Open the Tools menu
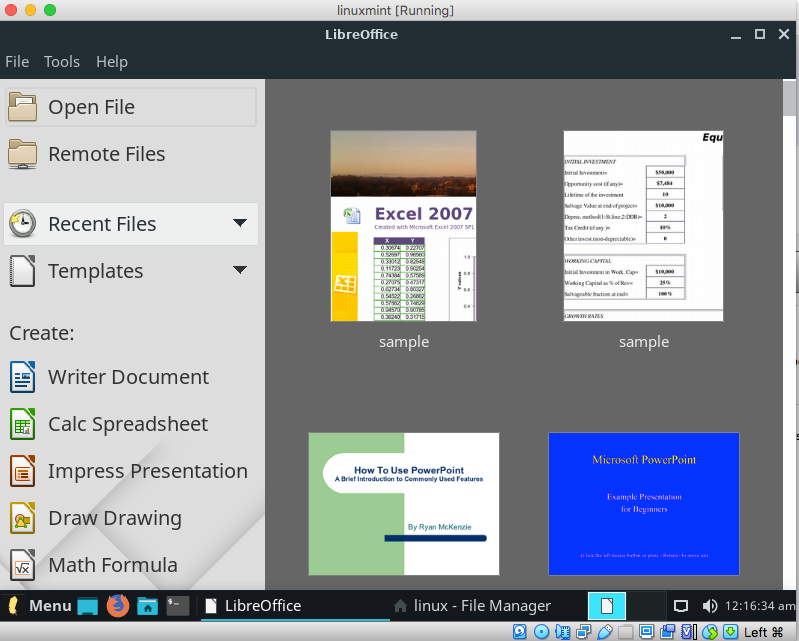 (62, 62)
